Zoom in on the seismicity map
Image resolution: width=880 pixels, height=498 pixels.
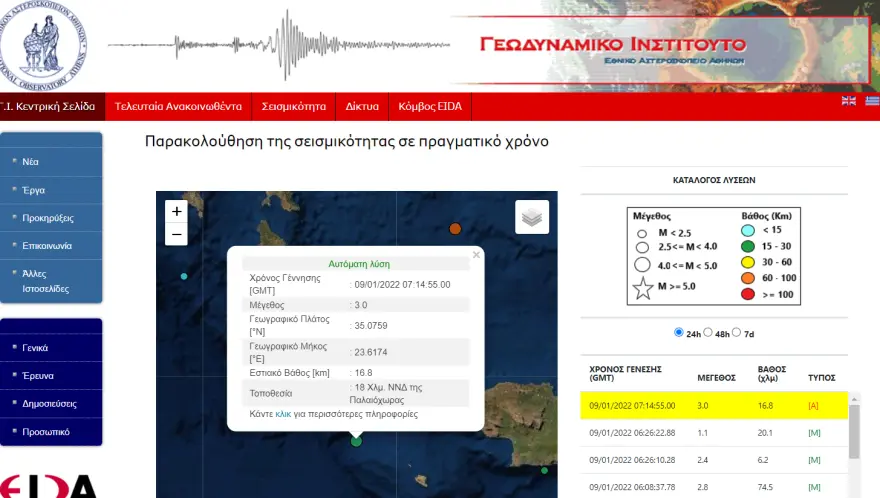coord(177,211)
